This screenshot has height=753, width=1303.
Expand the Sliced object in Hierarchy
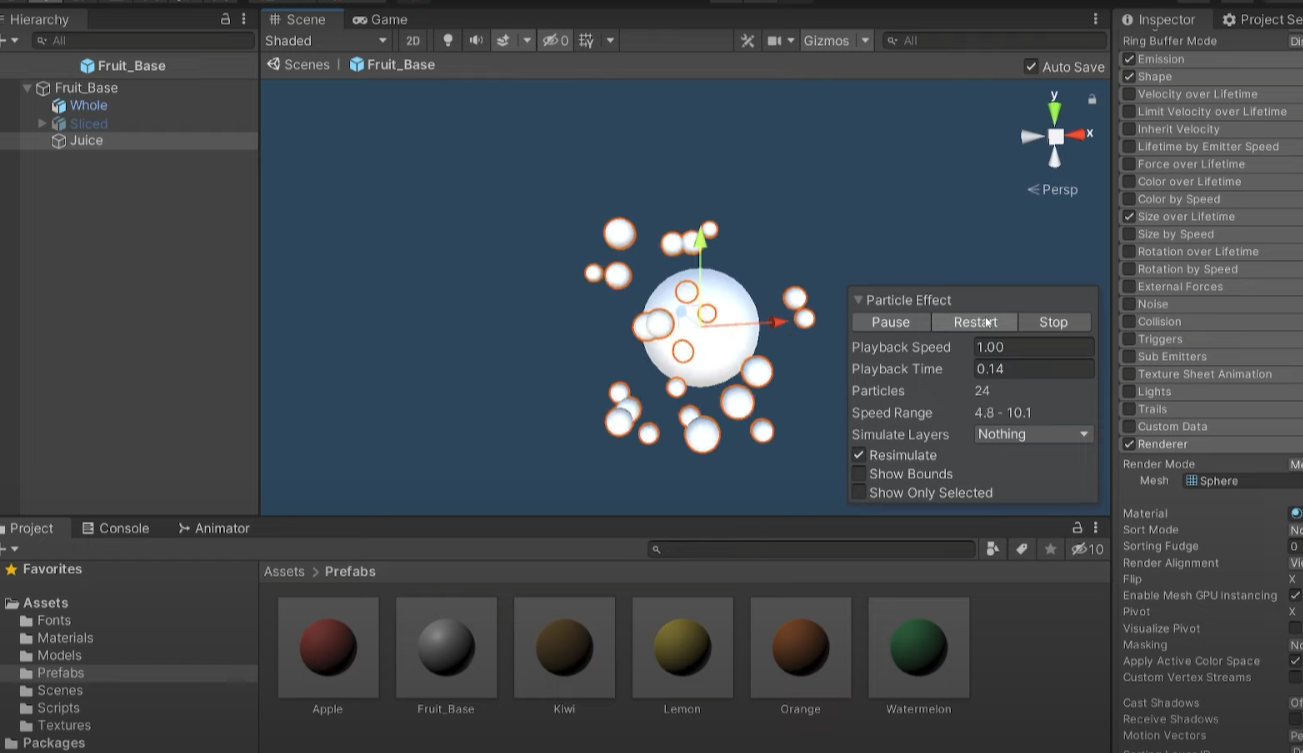tap(42, 124)
